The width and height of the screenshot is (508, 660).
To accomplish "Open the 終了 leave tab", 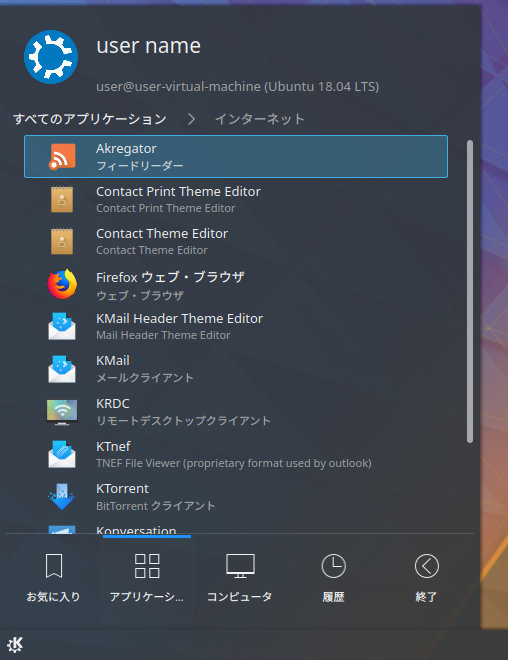I will 426,578.
